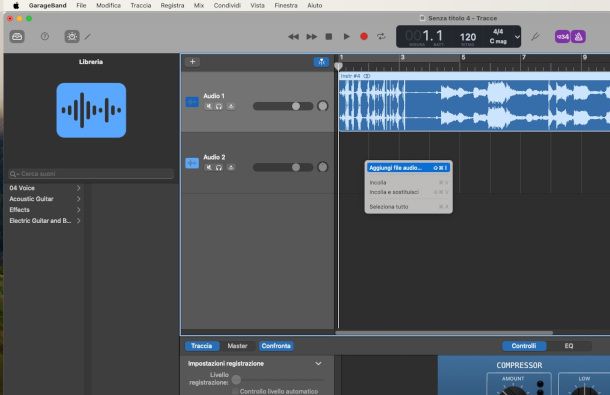
Task: Start recording with the red Record button
Action: point(364,37)
